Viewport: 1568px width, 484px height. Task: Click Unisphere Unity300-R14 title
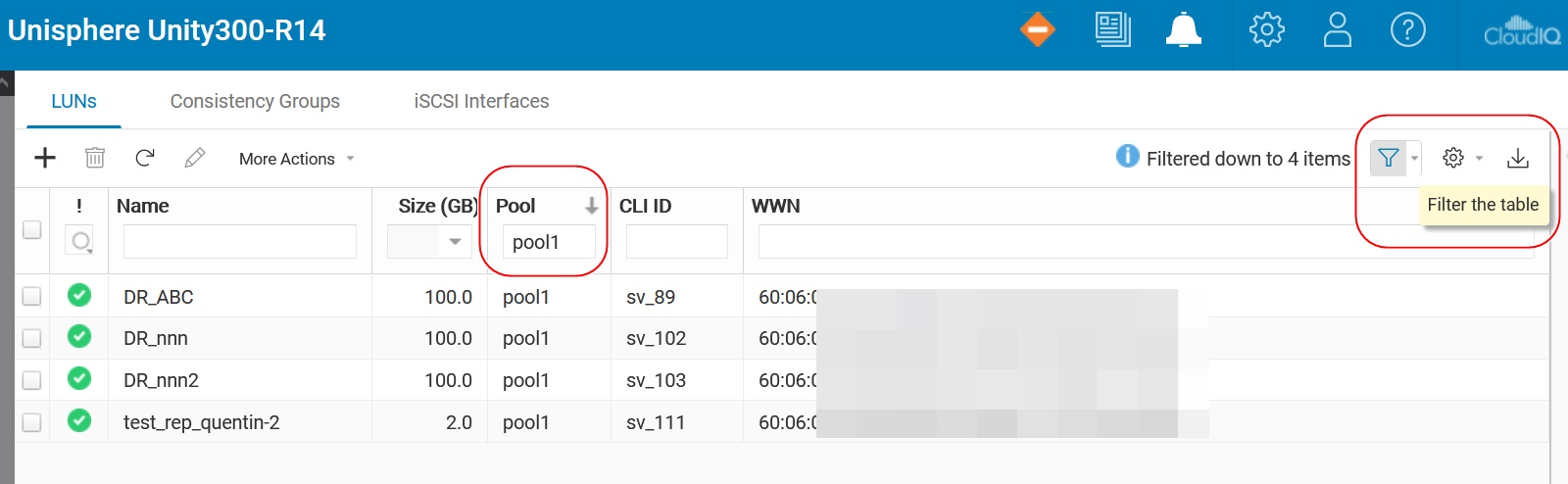click(167, 30)
